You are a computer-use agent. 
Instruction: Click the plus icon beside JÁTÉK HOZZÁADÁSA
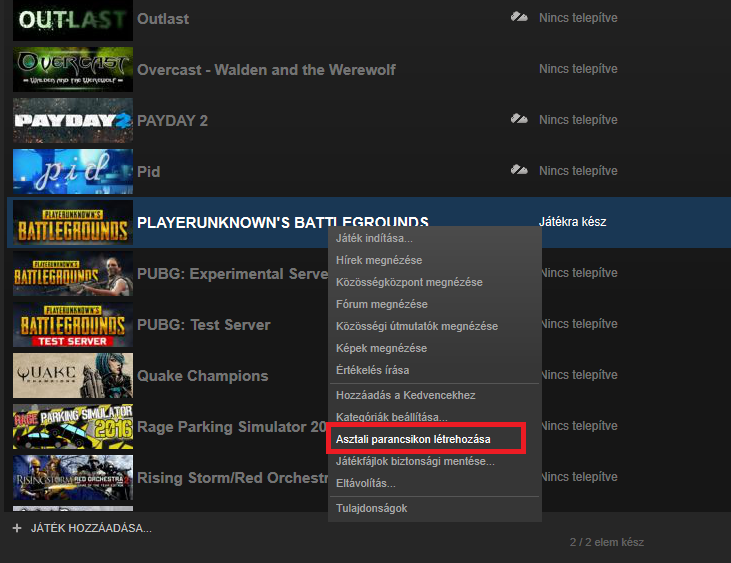[x=17, y=528]
